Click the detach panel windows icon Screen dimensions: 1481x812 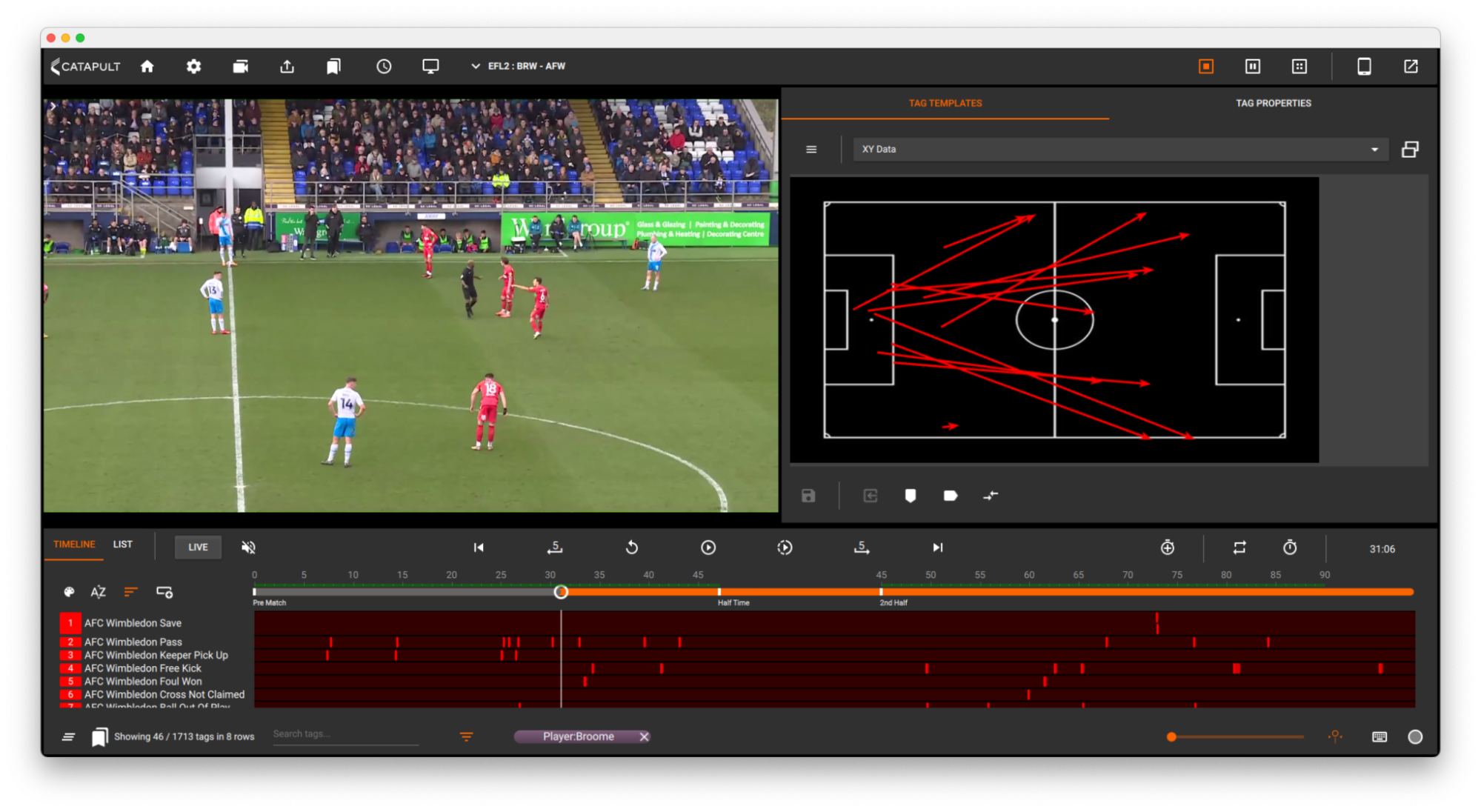(1410, 150)
